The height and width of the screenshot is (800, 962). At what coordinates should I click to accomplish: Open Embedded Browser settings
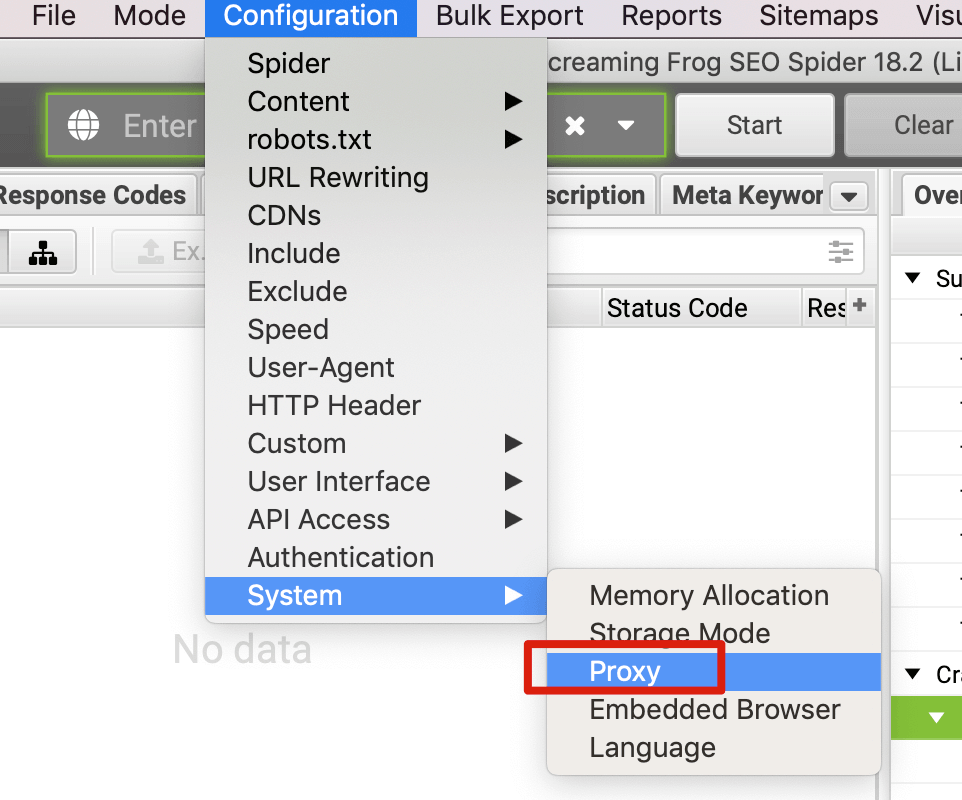(x=714, y=709)
